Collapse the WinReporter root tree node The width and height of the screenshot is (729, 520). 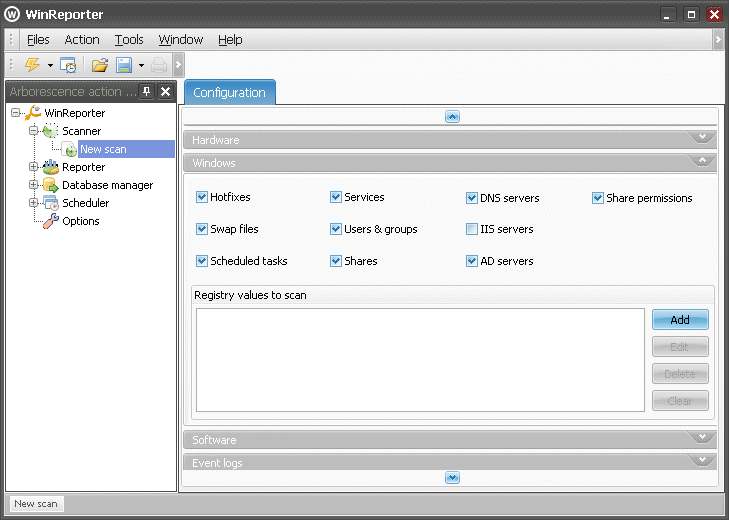15,113
